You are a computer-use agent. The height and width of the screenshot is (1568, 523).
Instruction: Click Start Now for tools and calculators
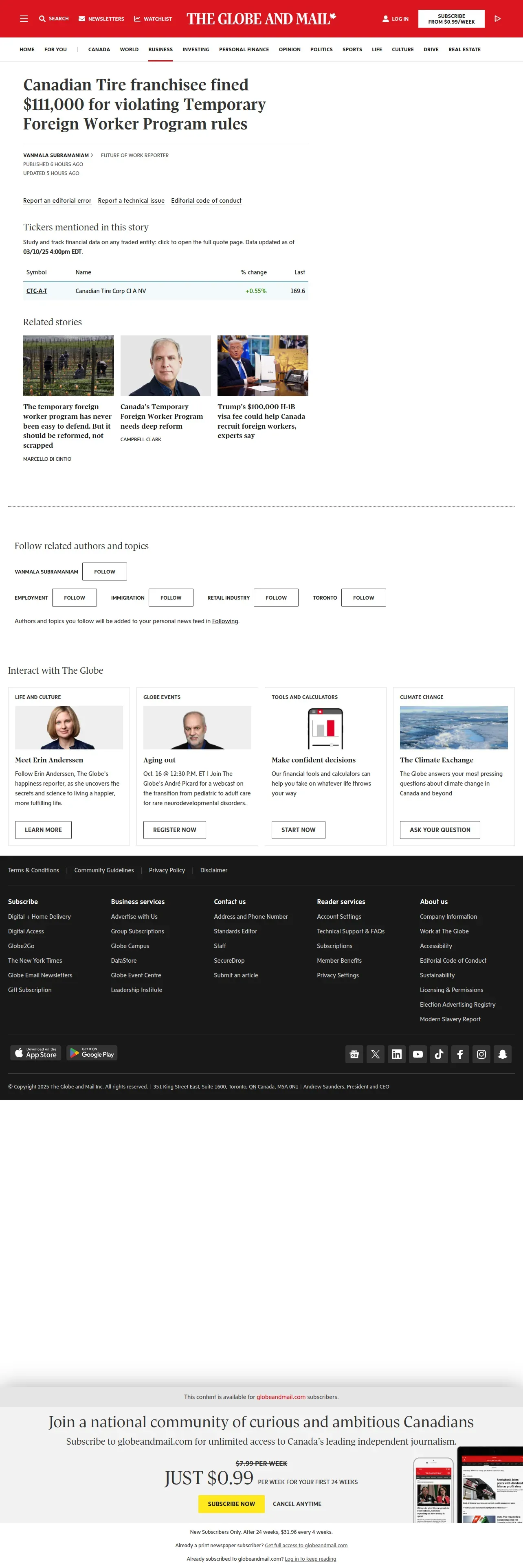298,830
